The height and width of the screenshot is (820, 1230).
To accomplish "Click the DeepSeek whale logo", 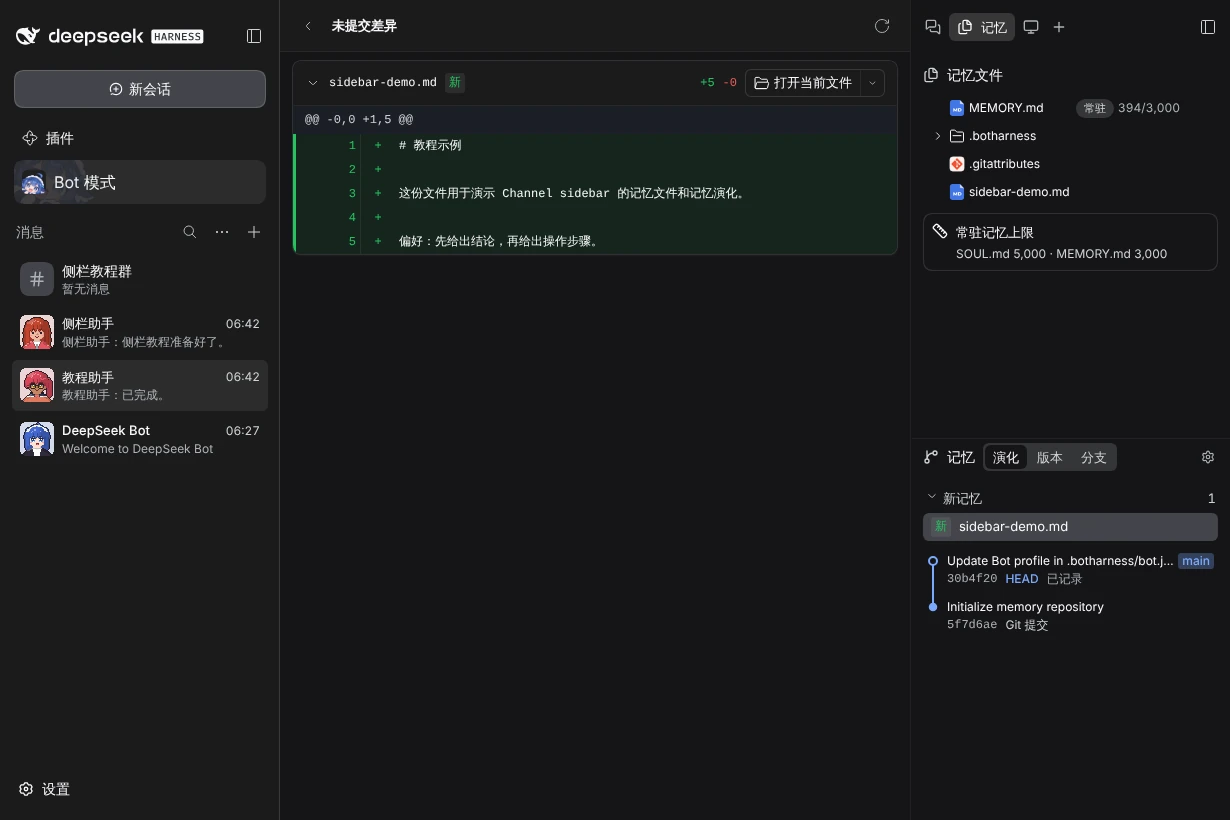I will (28, 36).
